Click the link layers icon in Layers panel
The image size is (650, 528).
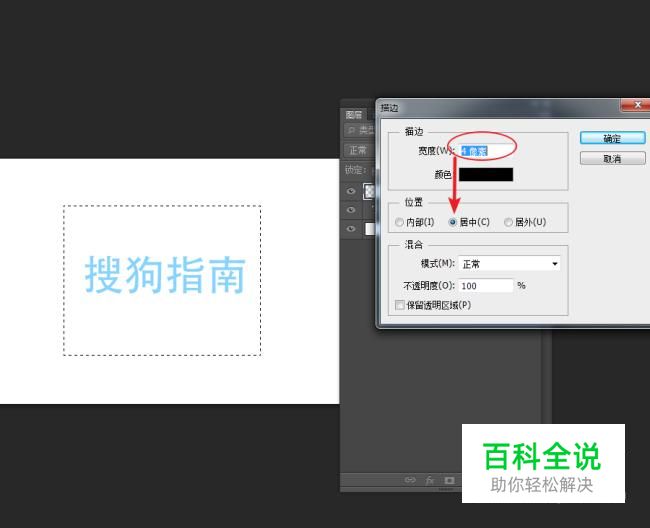point(410,480)
